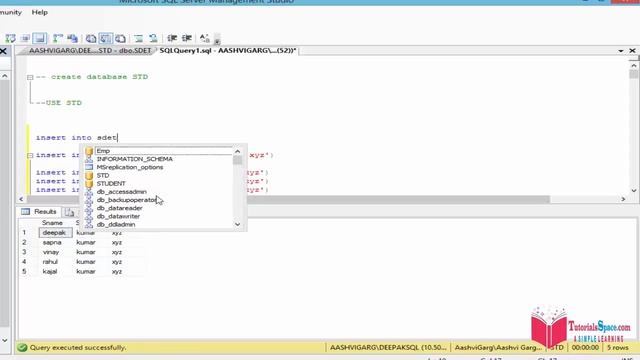640x360 pixels.
Task: Click editor vertical scrollbar down arrow
Action: [633, 190]
